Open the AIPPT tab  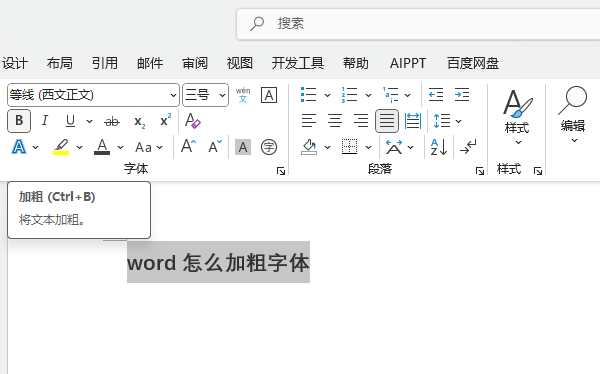408,63
